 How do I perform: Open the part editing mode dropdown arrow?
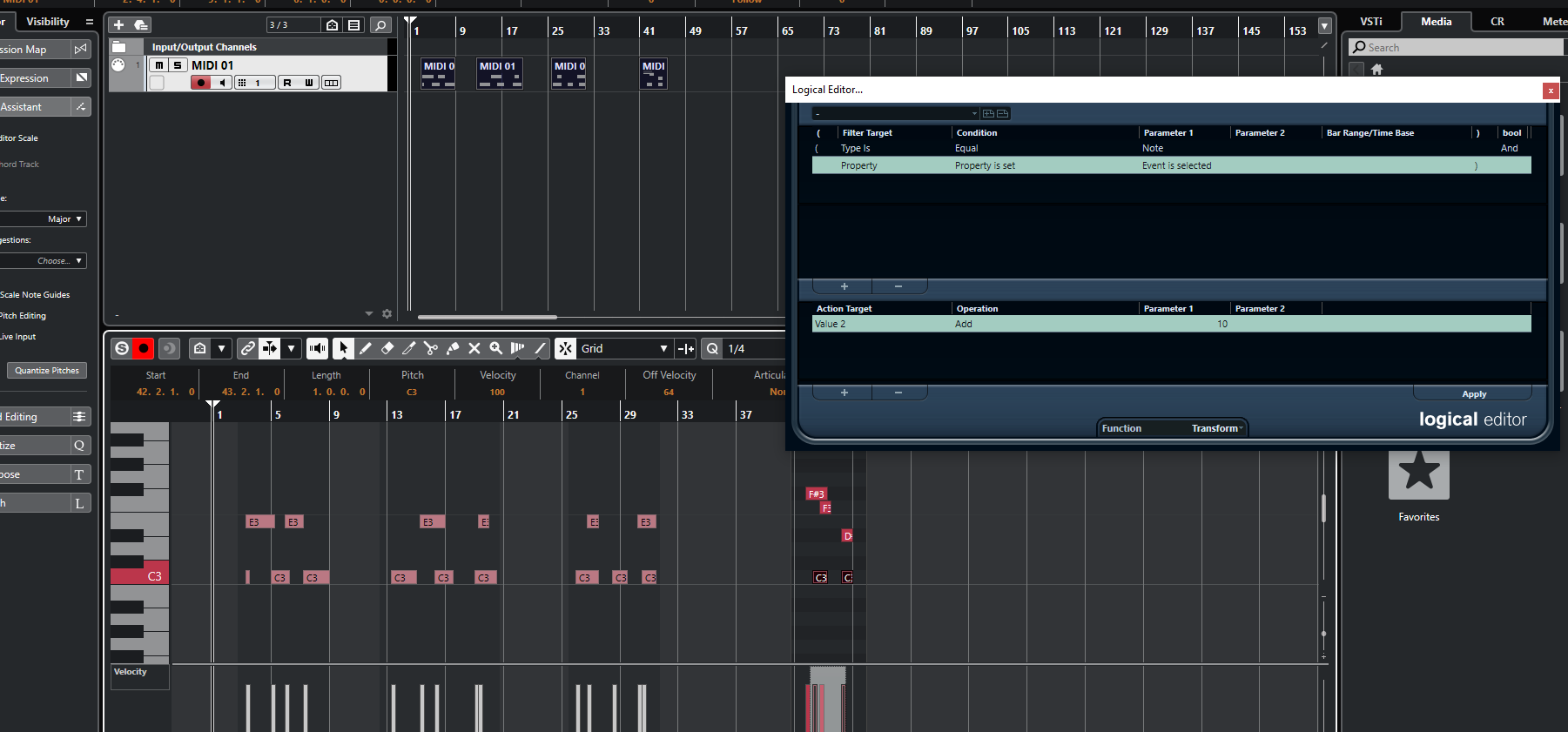(x=222, y=348)
